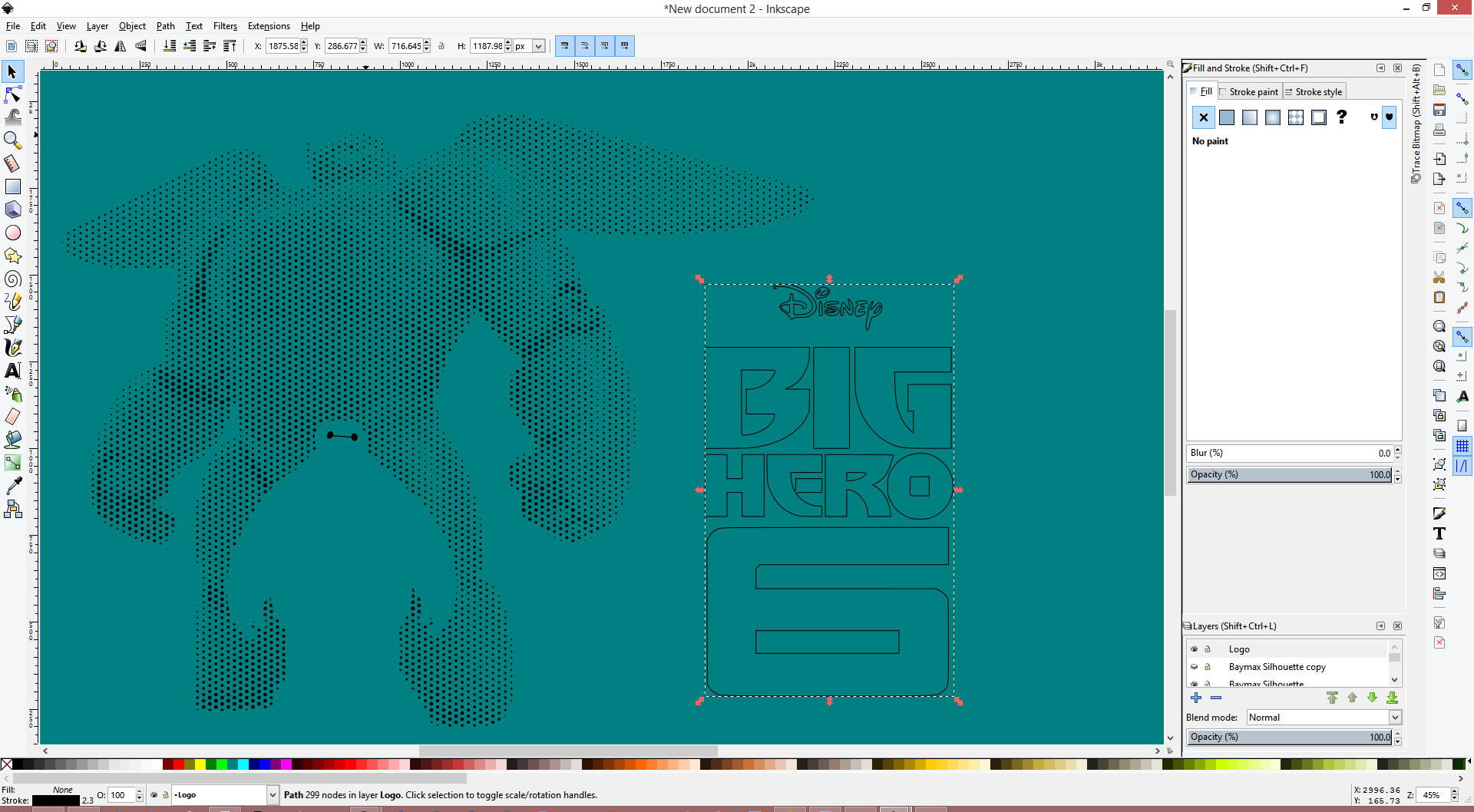The height and width of the screenshot is (812, 1474).
Task: Minimize the Fill and Stroke panel
Action: tap(1380, 68)
